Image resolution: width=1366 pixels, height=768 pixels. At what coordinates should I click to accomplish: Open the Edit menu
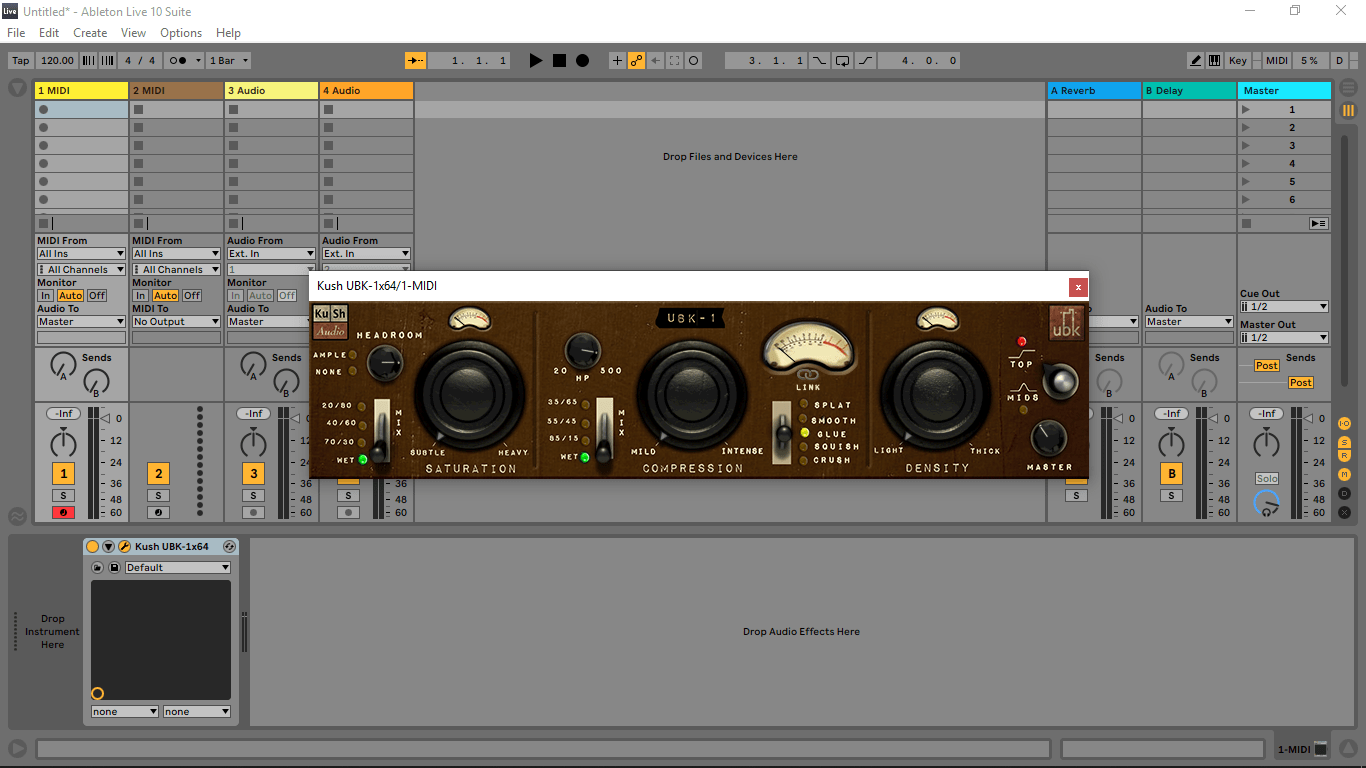click(x=49, y=33)
